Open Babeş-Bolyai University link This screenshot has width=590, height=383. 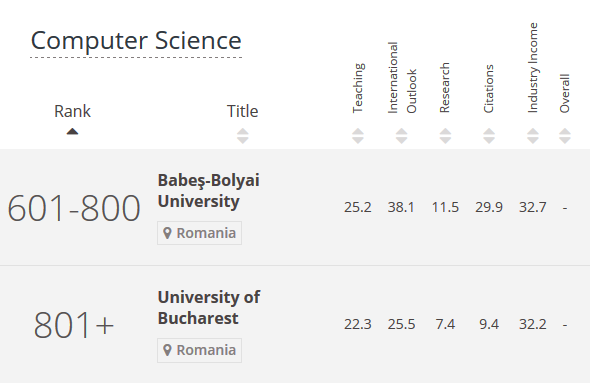[208, 191]
